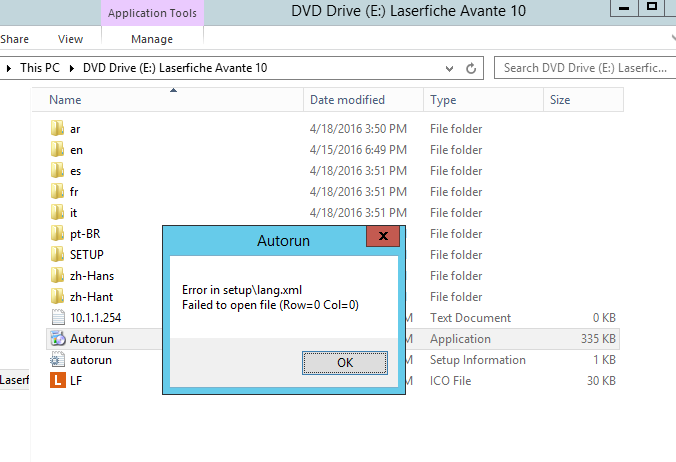Click the ICO File type cell
The height and width of the screenshot is (462, 676).
pyautogui.click(x=451, y=381)
